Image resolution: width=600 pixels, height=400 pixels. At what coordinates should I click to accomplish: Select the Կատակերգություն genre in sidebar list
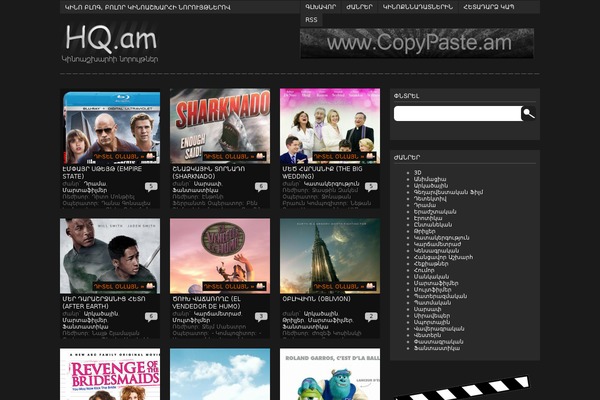pyautogui.click(x=442, y=238)
